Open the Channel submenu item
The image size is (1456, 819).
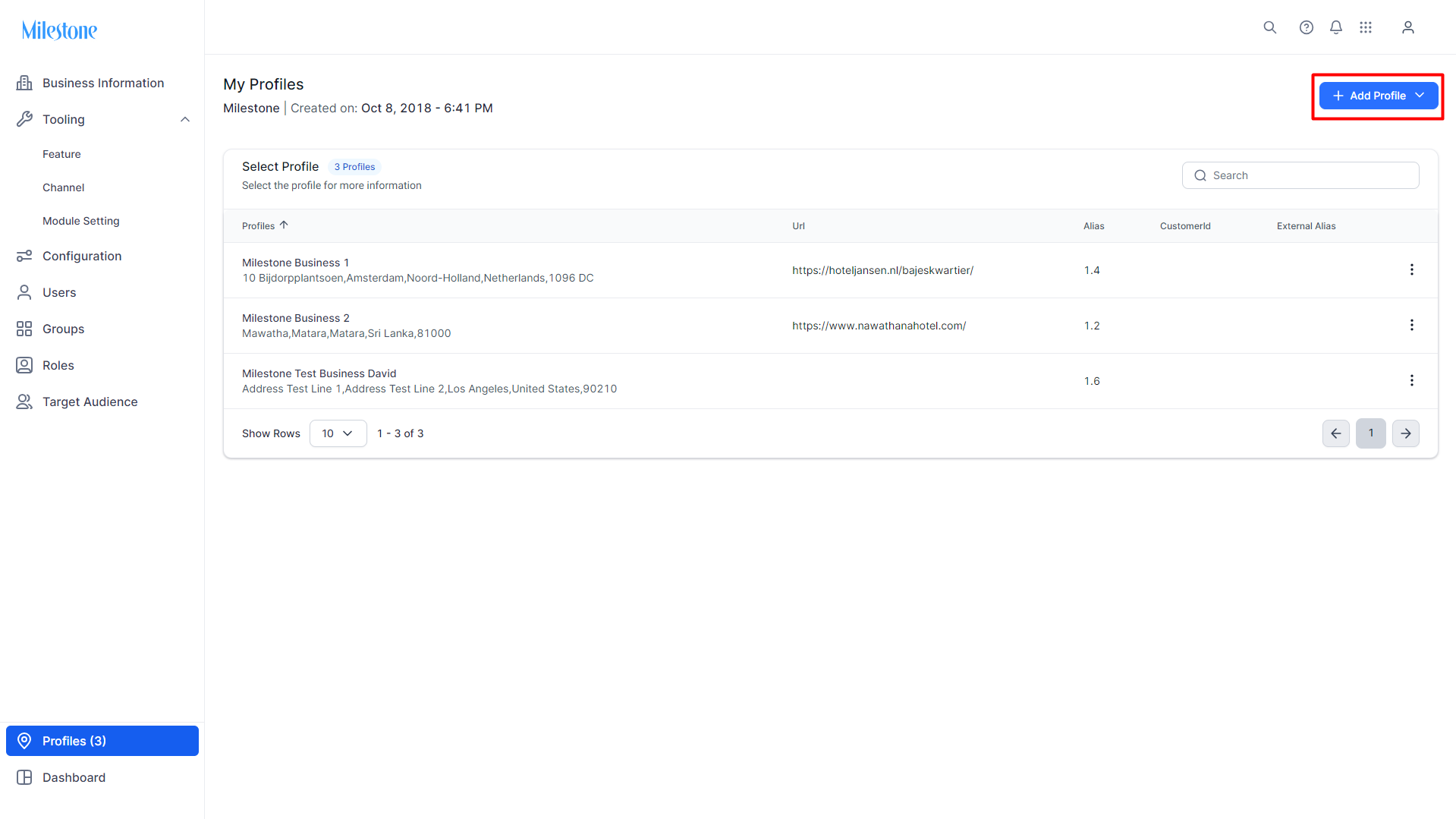[64, 187]
